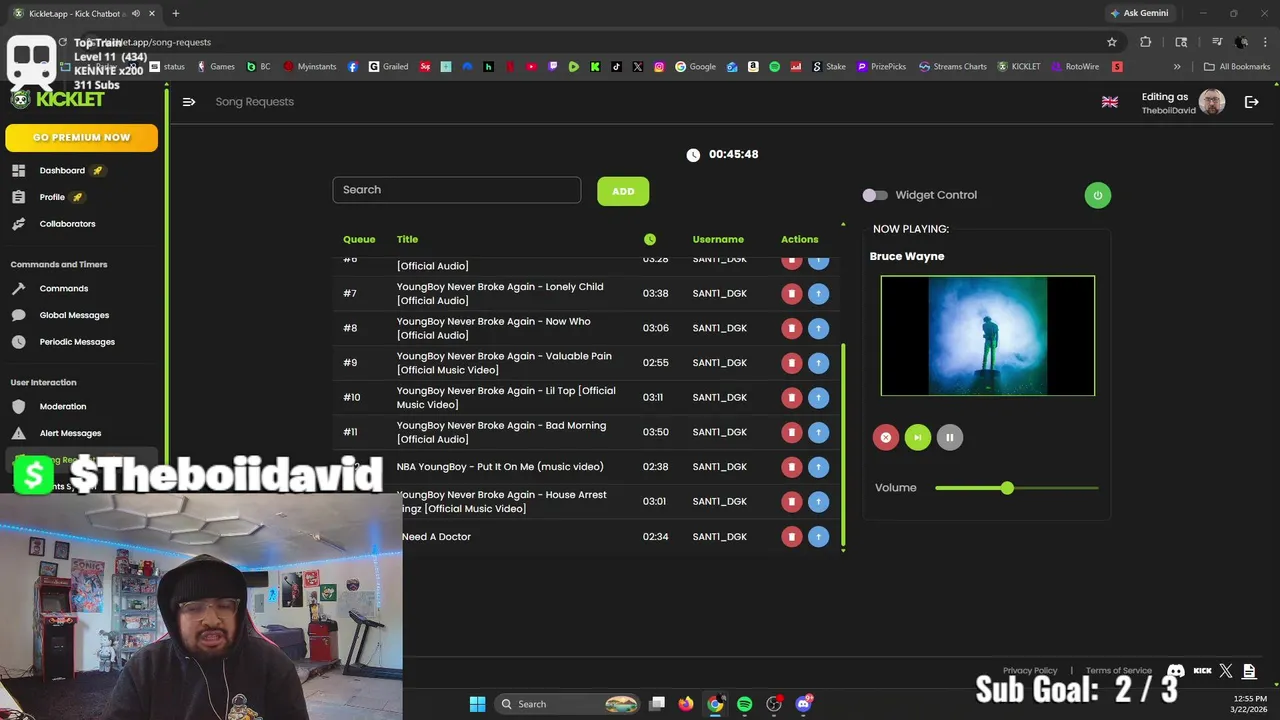The height and width of the screenshot is (720, 1280).
Task: Open new Chrome tab plus button
Action: (x=176, y=13)
